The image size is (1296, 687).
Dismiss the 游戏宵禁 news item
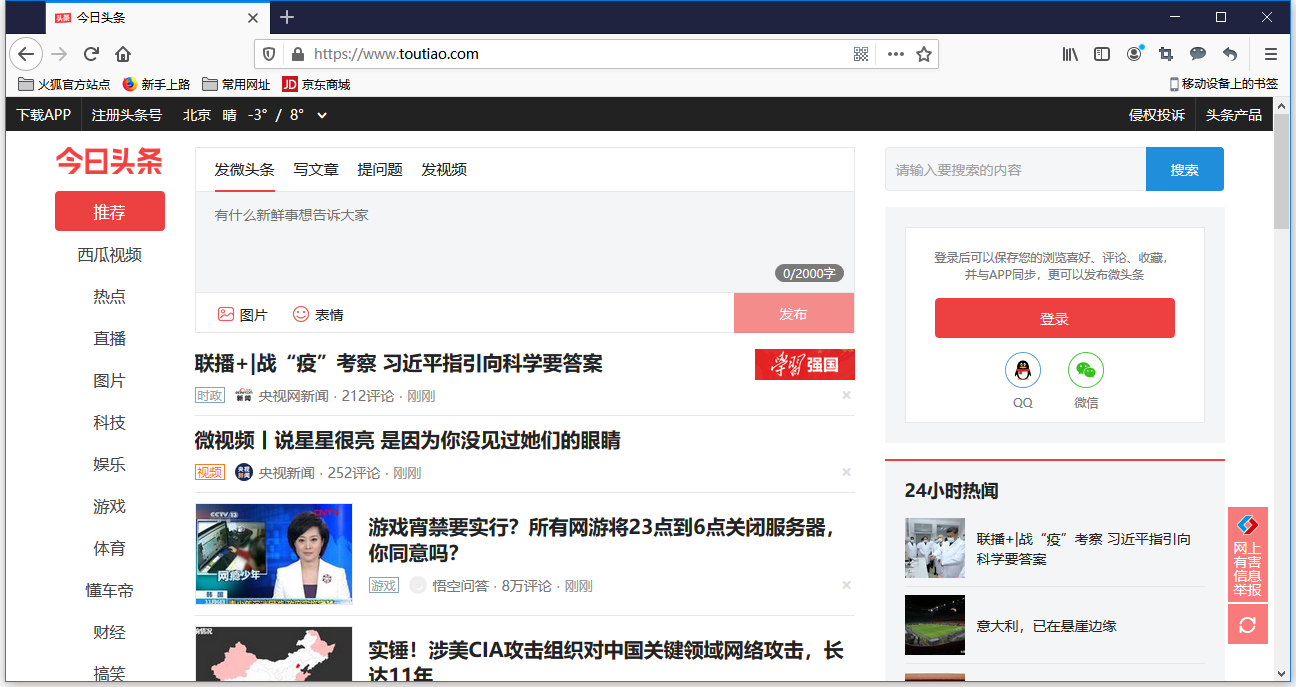coord(846,585)
